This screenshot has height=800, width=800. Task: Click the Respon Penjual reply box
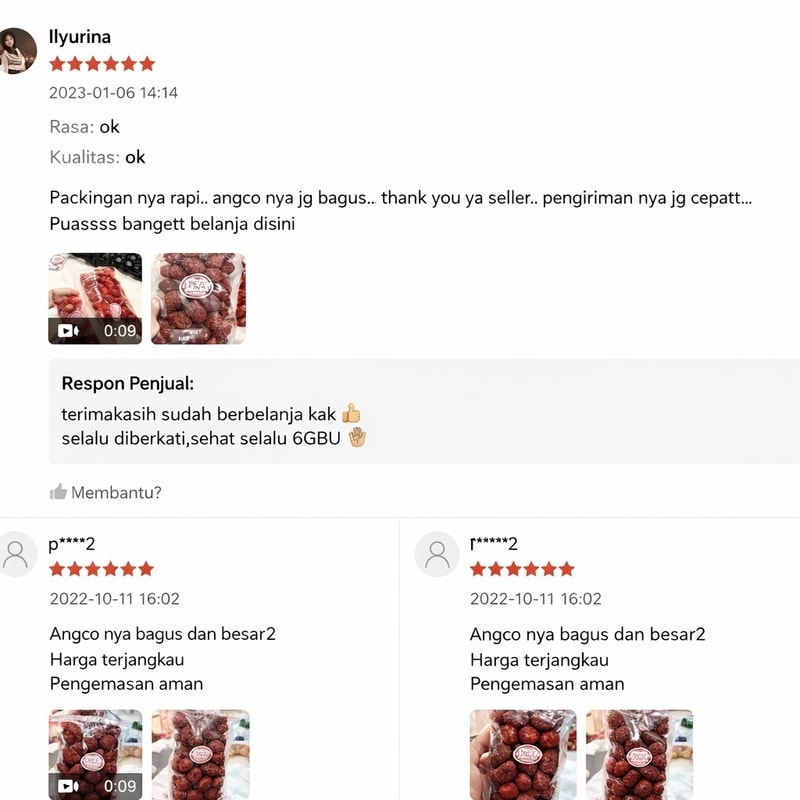[424, 411]
